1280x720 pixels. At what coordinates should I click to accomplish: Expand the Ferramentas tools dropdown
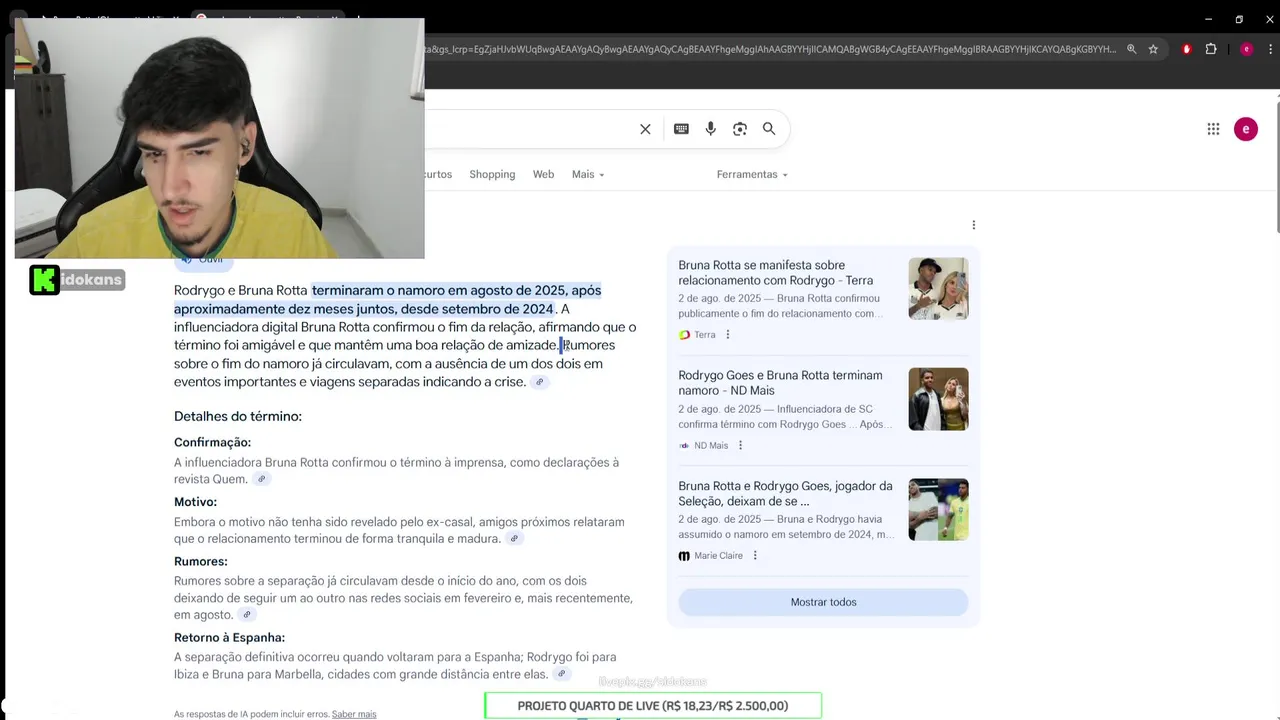(752, 174)
